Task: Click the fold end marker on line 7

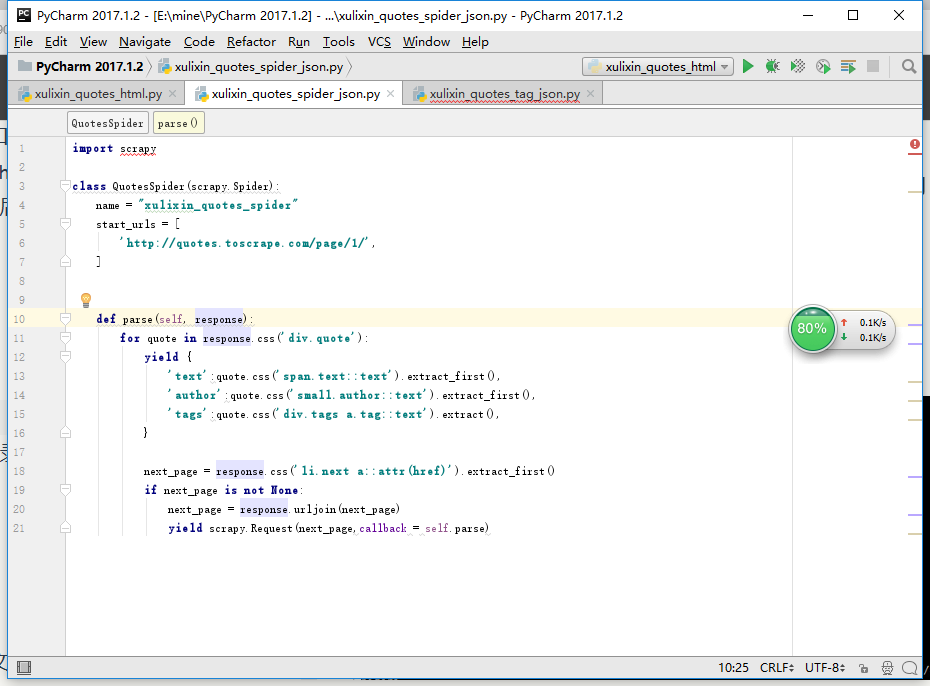Action: 65,261
